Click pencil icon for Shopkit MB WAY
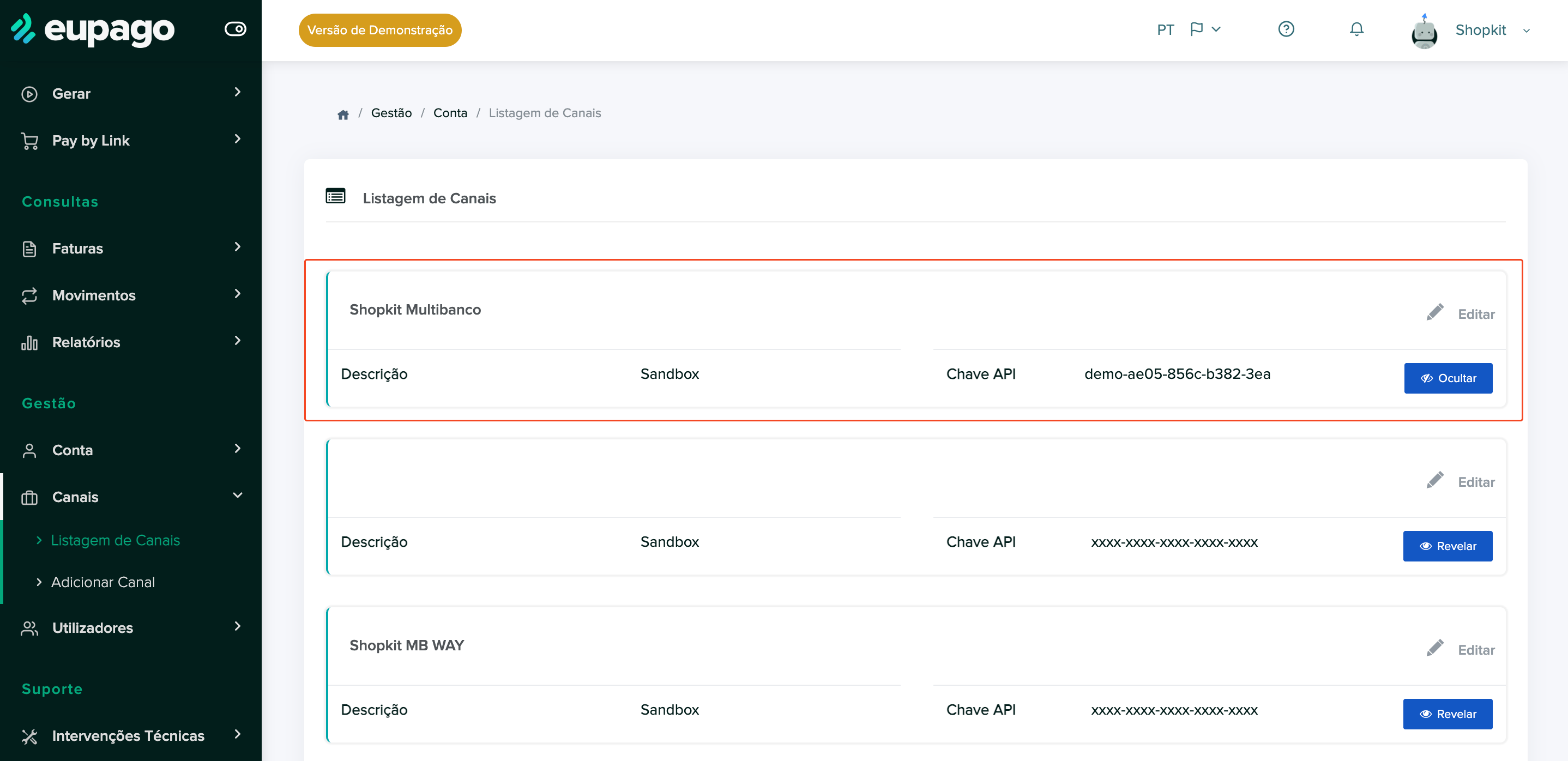 pyautogui.click(x=1434, y=648)
